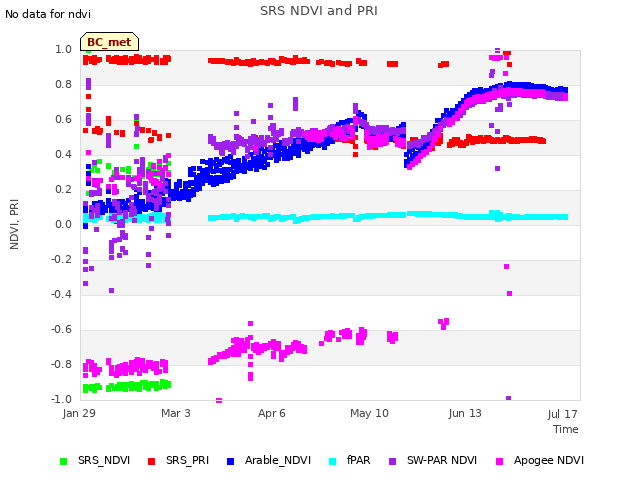Click the 1.0 y-axis tick label

[x=63, y=49]
